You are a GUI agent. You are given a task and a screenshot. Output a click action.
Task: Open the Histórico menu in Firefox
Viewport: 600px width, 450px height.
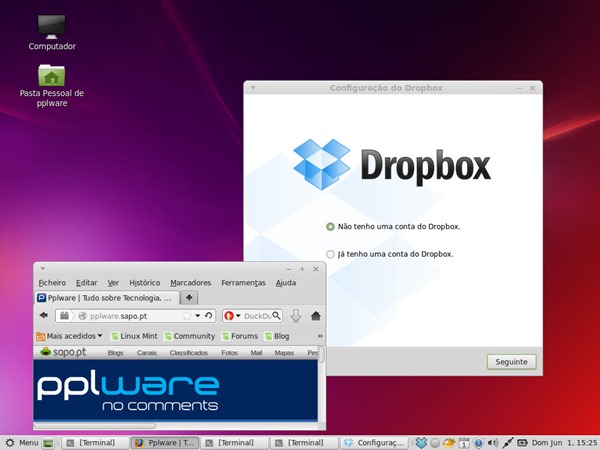145,283
